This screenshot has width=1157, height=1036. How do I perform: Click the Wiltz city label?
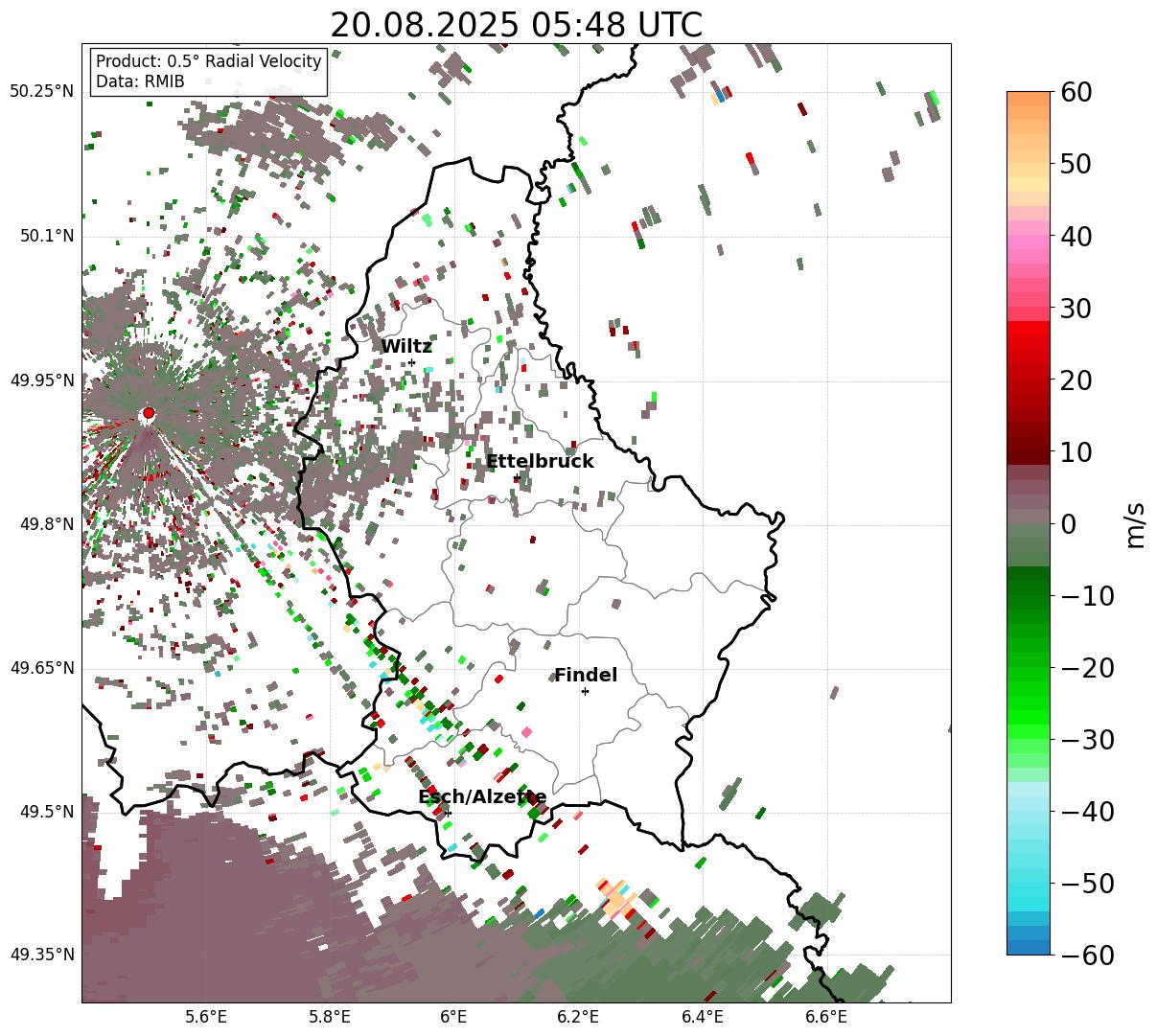pos(406,347)
